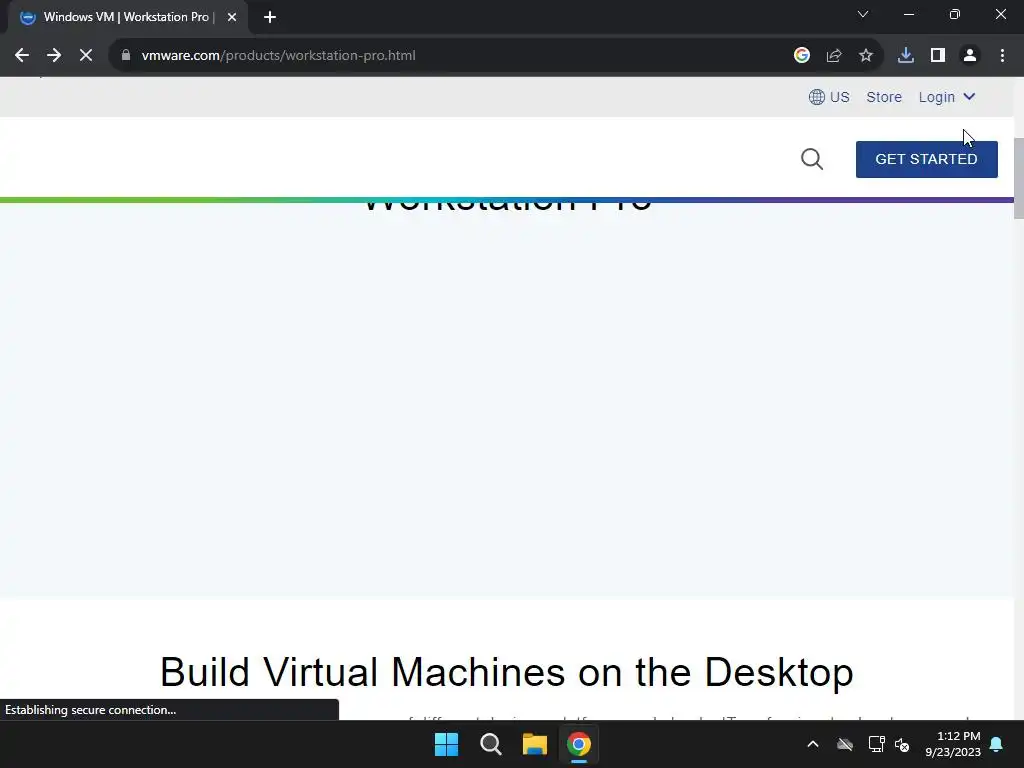Go forward using the browser forward arrow

[x=54, y=56]
